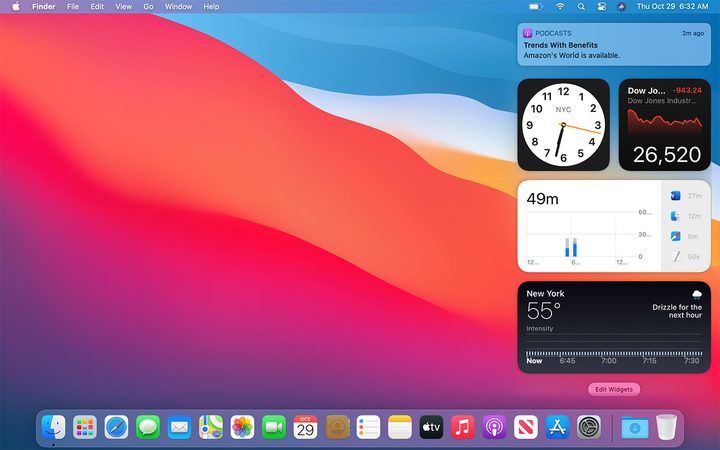Click the 2m ago notification timestamp
The width and height of the screenshot is (720, 450).
[x=693, y=33]
